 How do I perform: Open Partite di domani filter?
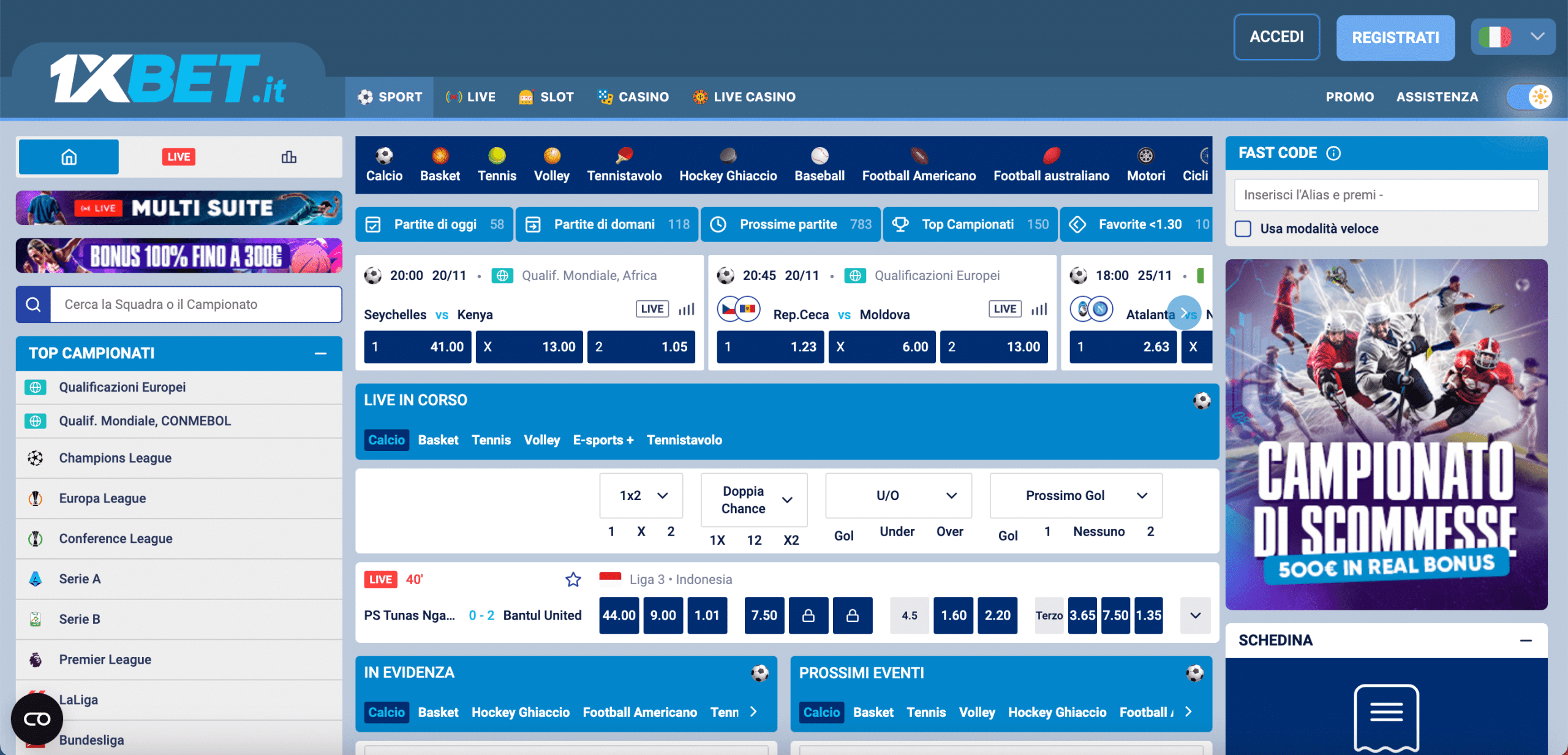pyautogui.click(x=607, y=224)
